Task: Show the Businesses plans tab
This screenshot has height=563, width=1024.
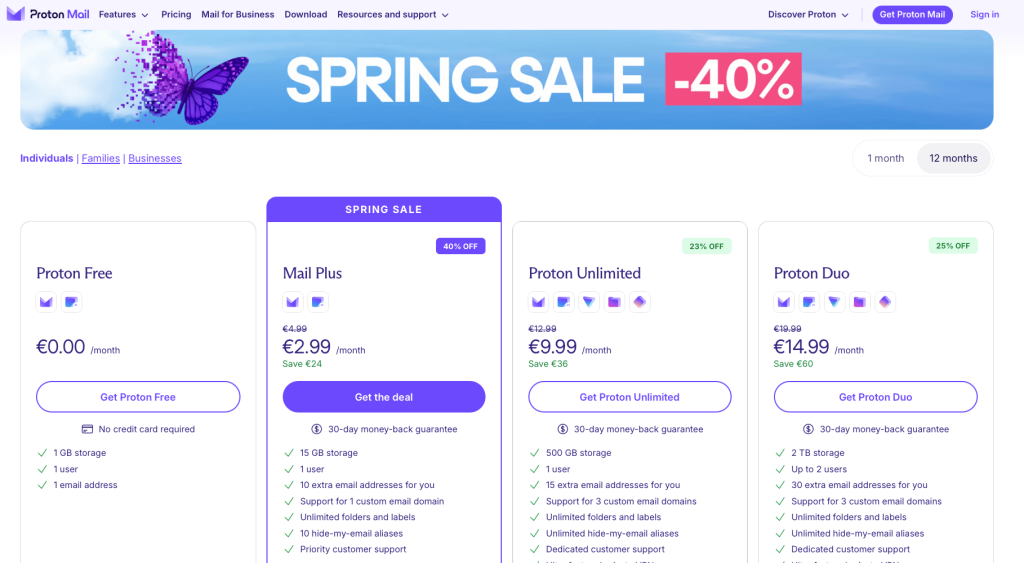Action: pos(155,158)
